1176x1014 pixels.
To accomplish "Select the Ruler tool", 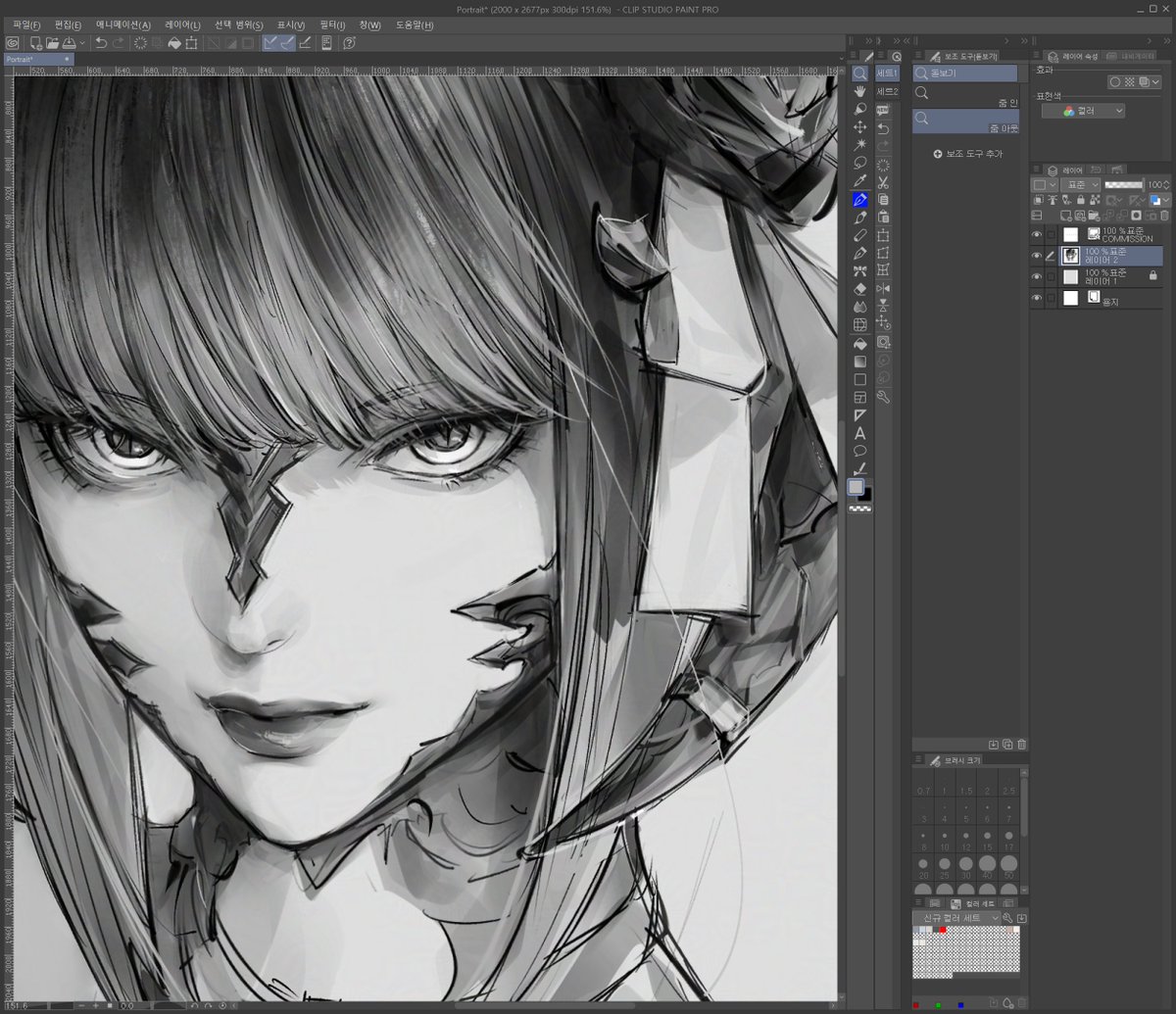I will pyautogui.click(x=859, y=415).
